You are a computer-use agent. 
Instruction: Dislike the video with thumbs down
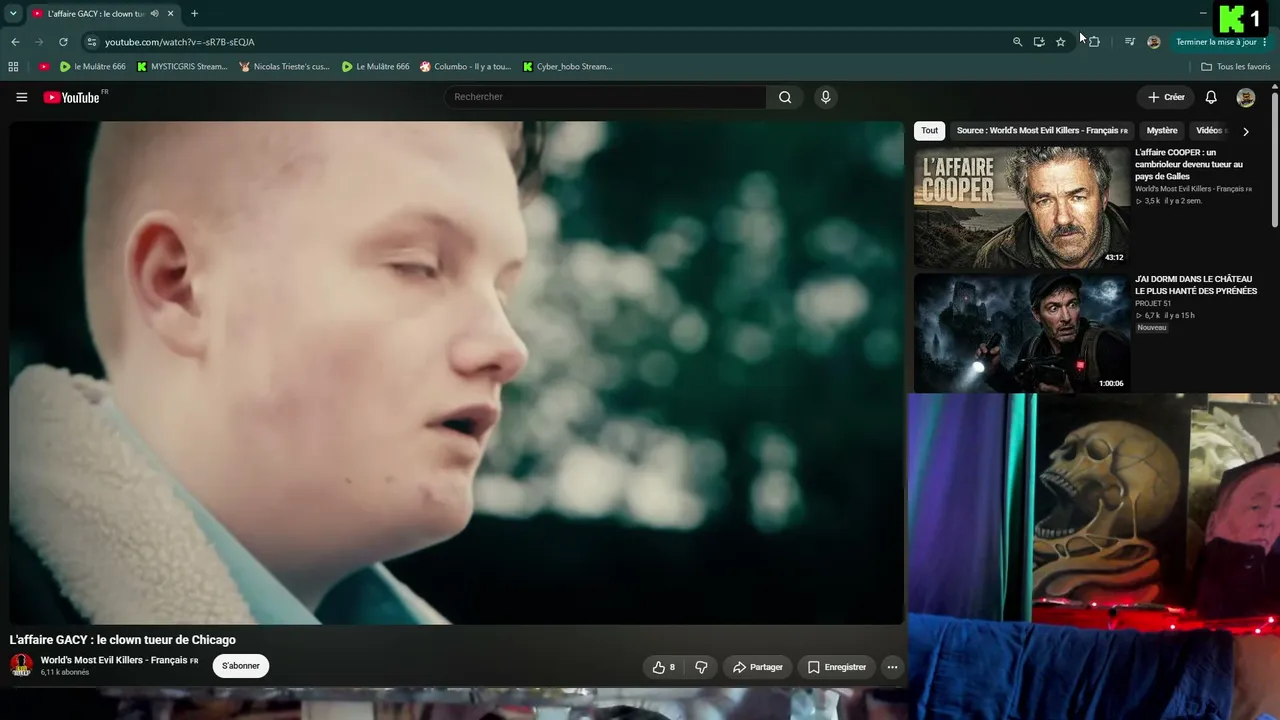(701, 667)
